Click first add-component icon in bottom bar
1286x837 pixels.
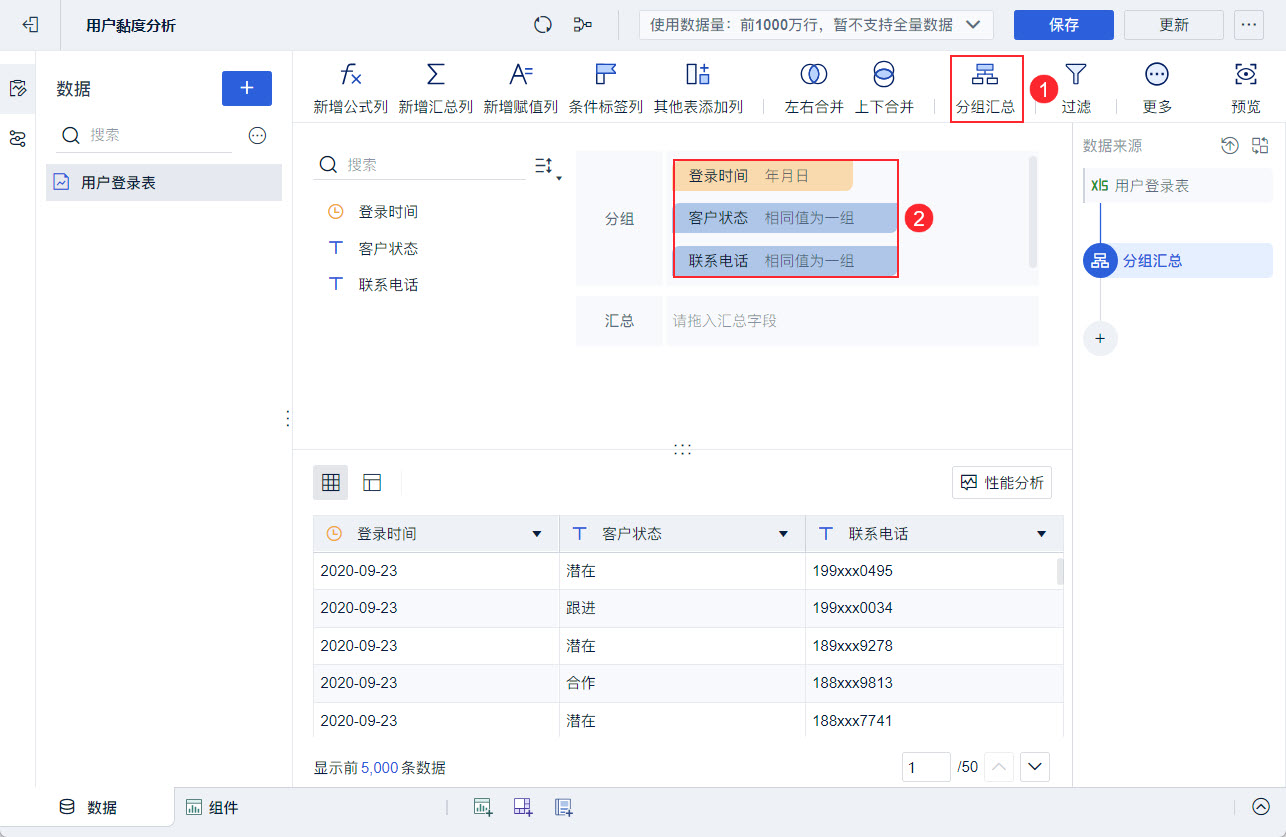tap(483, 808)
